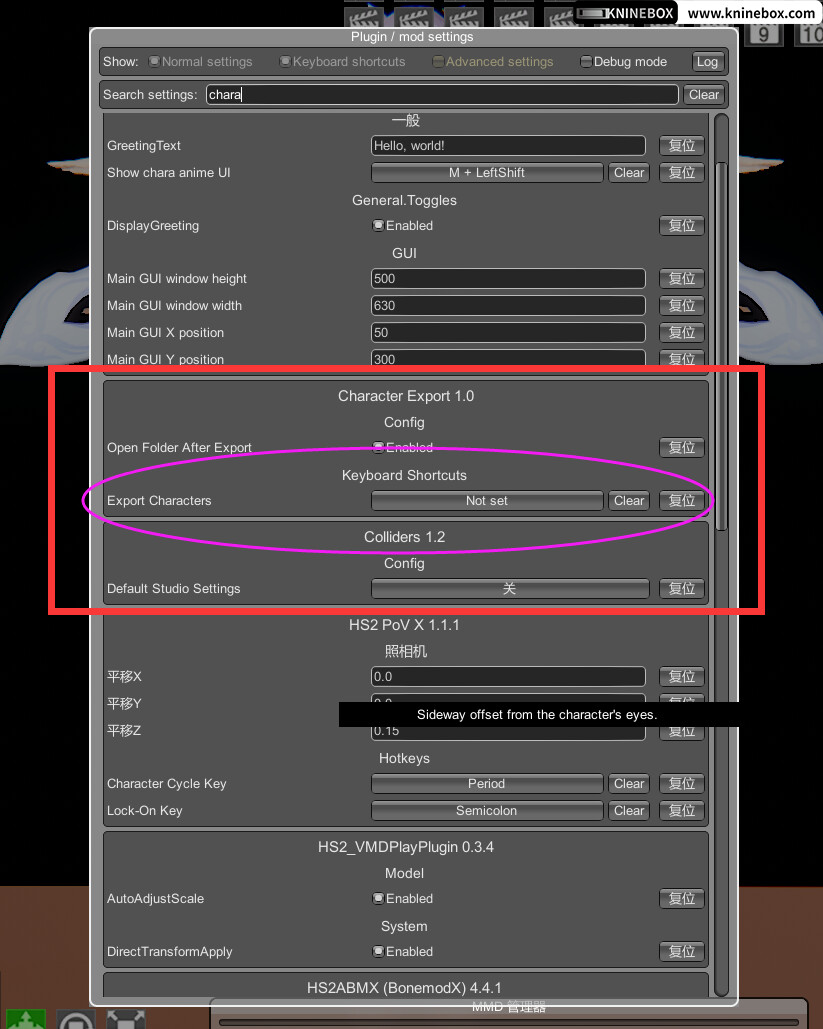This screenshot has height=1029, width=823.
Task: Click the settings list vertical scrollbar
Action: tap(721, 346)
